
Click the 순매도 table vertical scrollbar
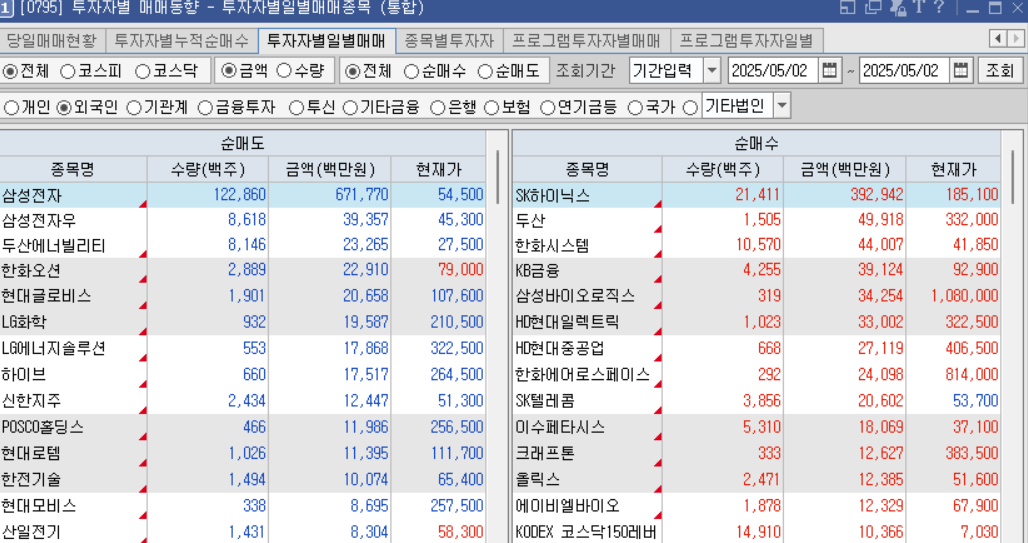pos(498,178)
